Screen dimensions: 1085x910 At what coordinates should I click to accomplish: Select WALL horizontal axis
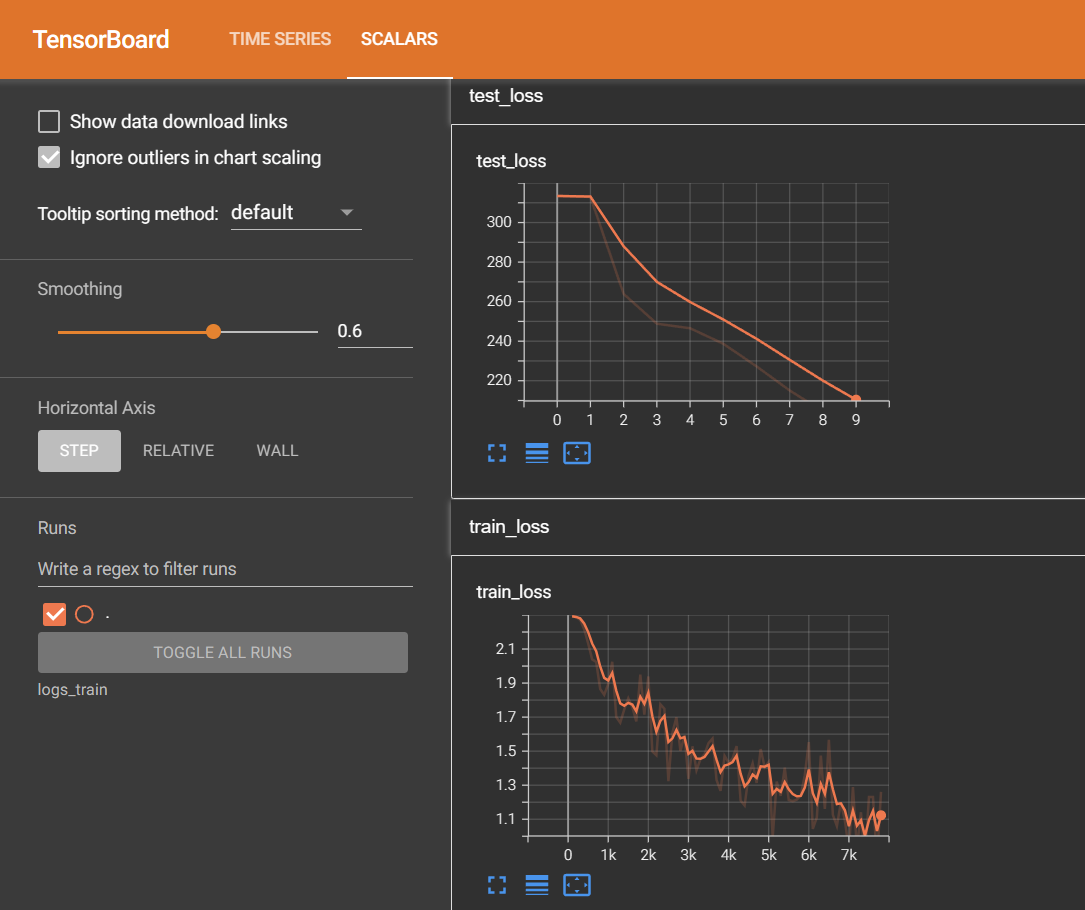pos(277,451)
